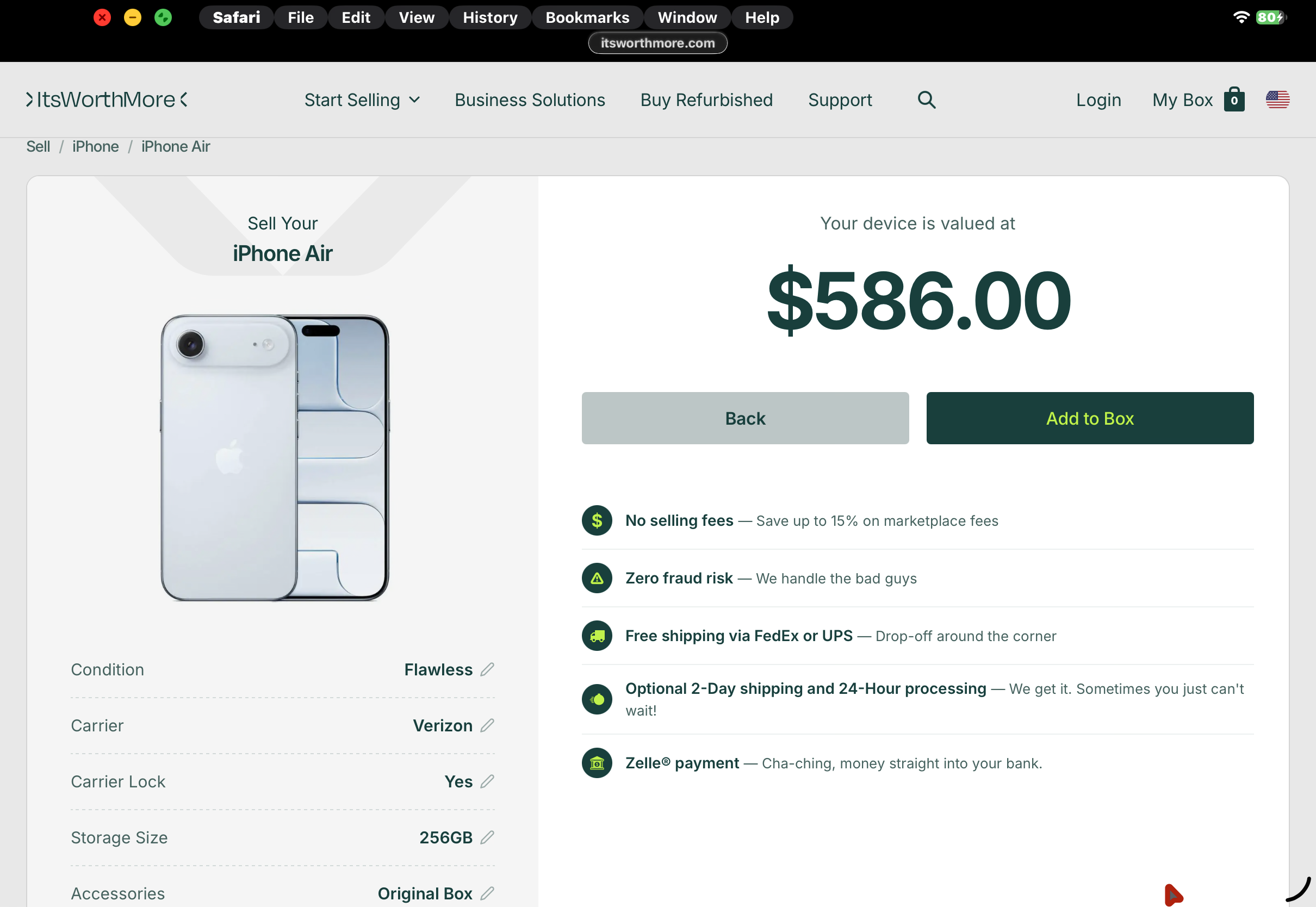1316x907 pixels.
Task: Expand the Start Selling dropdown
Action: point(362,100)
